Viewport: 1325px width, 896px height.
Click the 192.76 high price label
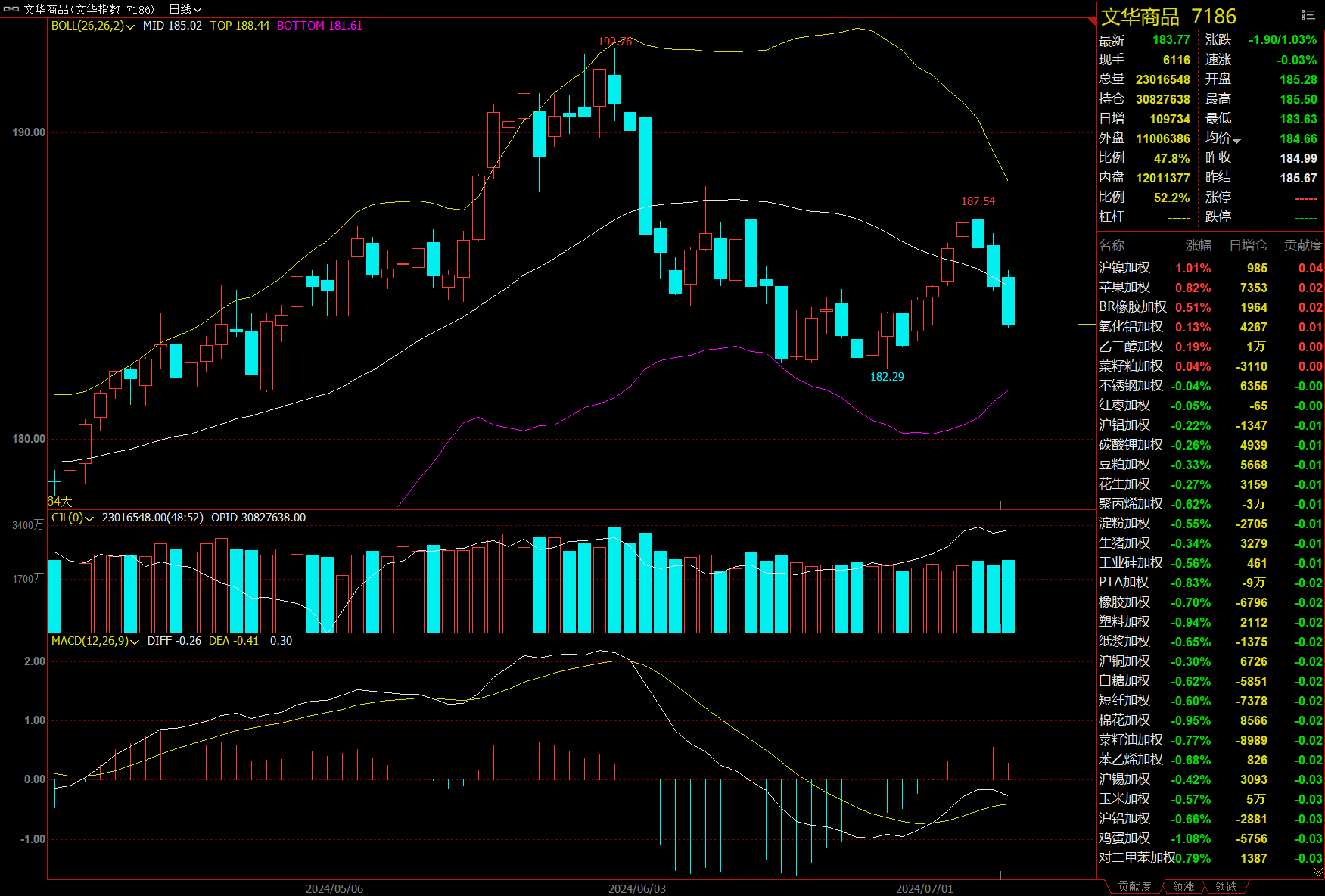(614, 42)
